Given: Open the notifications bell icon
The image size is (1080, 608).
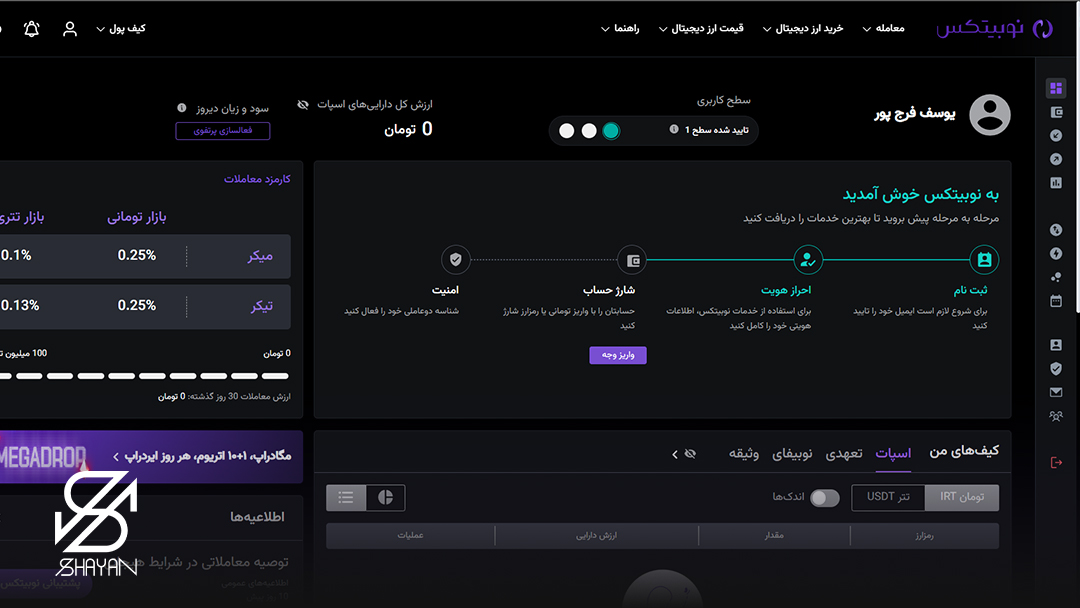Looking at the screenshot, I should tap(31, 29).
